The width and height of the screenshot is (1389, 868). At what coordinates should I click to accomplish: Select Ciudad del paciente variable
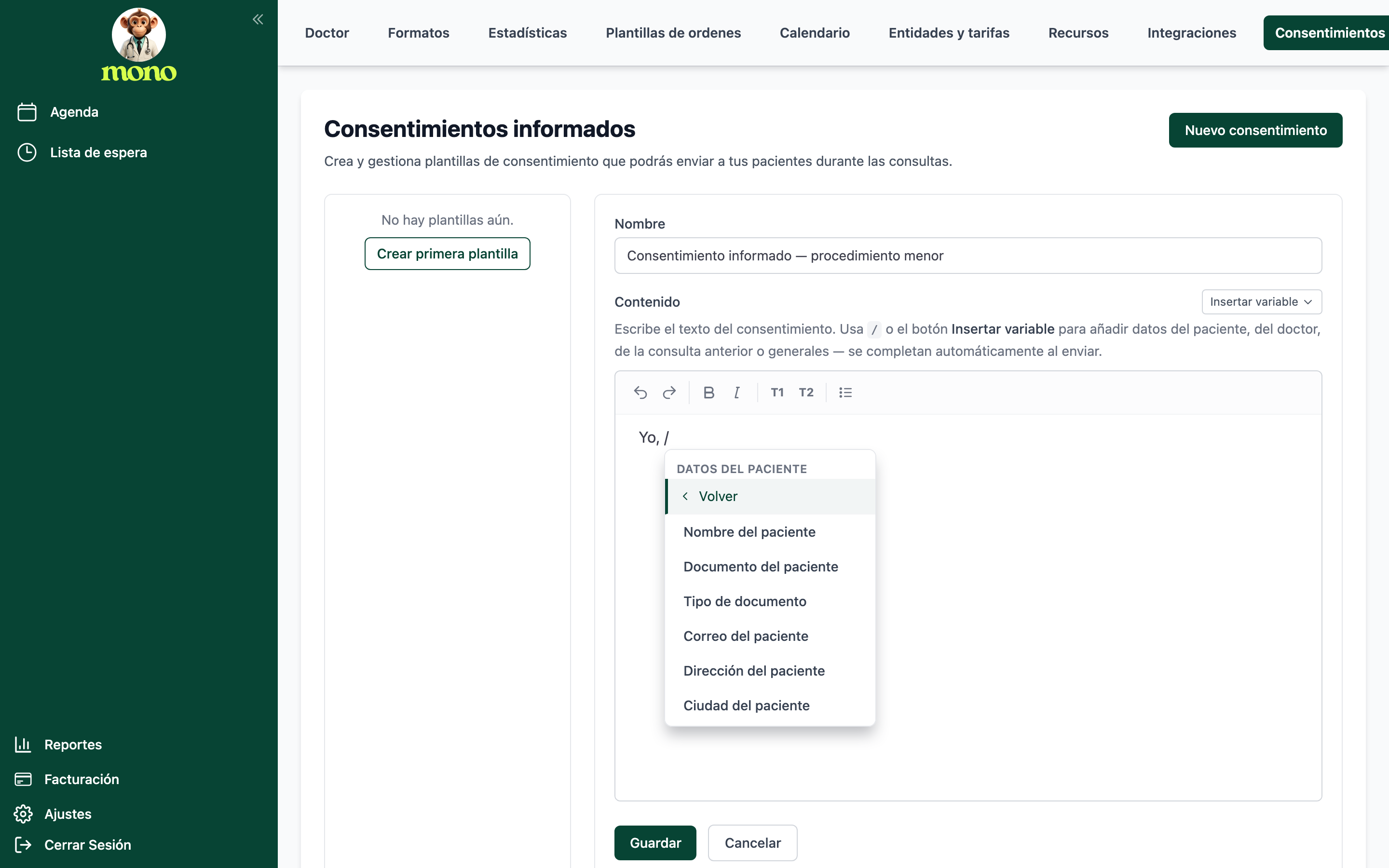tap(770, 705)
